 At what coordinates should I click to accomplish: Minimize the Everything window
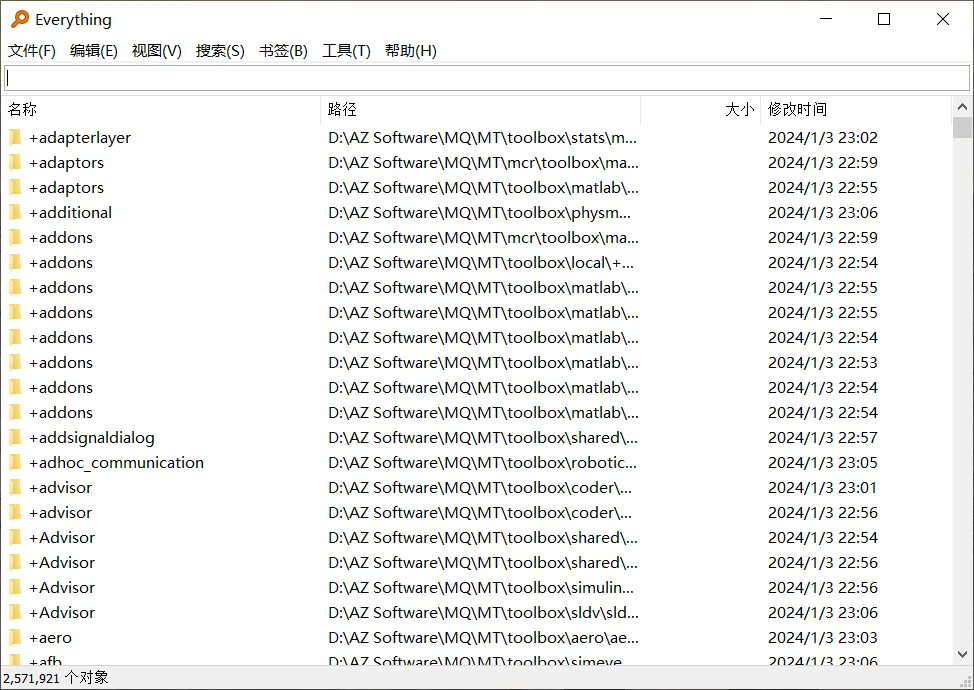[x=826, y=19]
